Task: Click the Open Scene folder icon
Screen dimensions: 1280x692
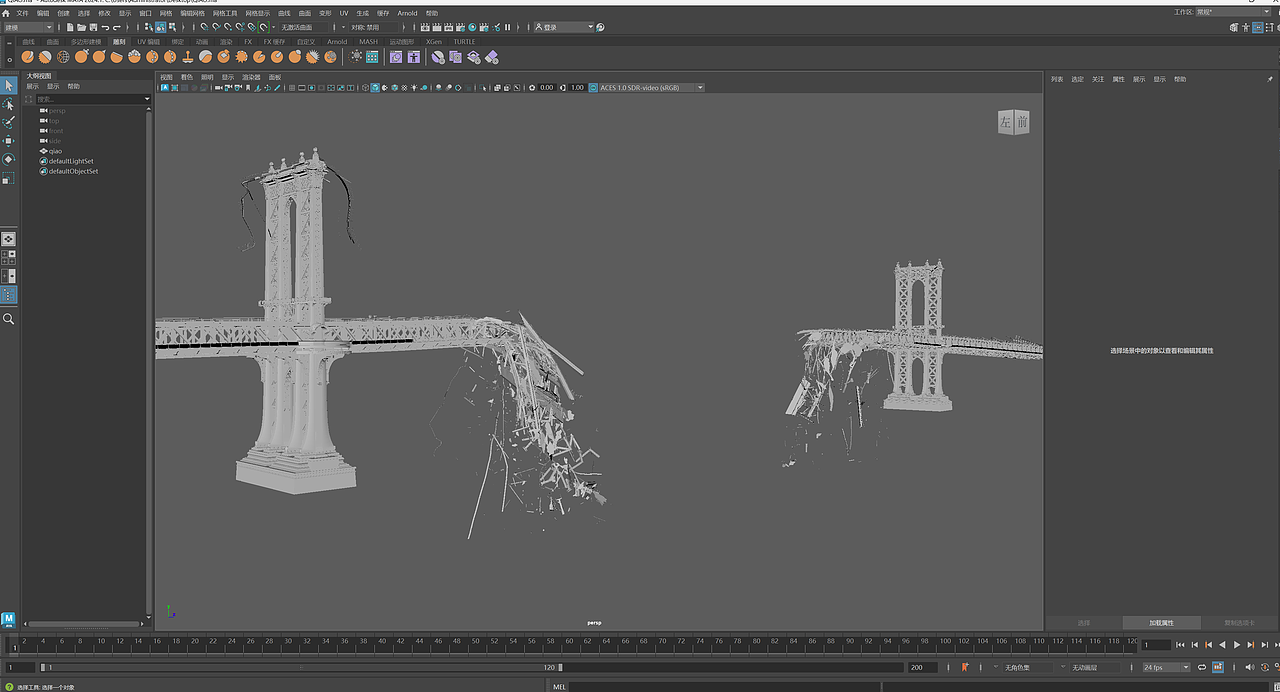Action: coord(81,27)
